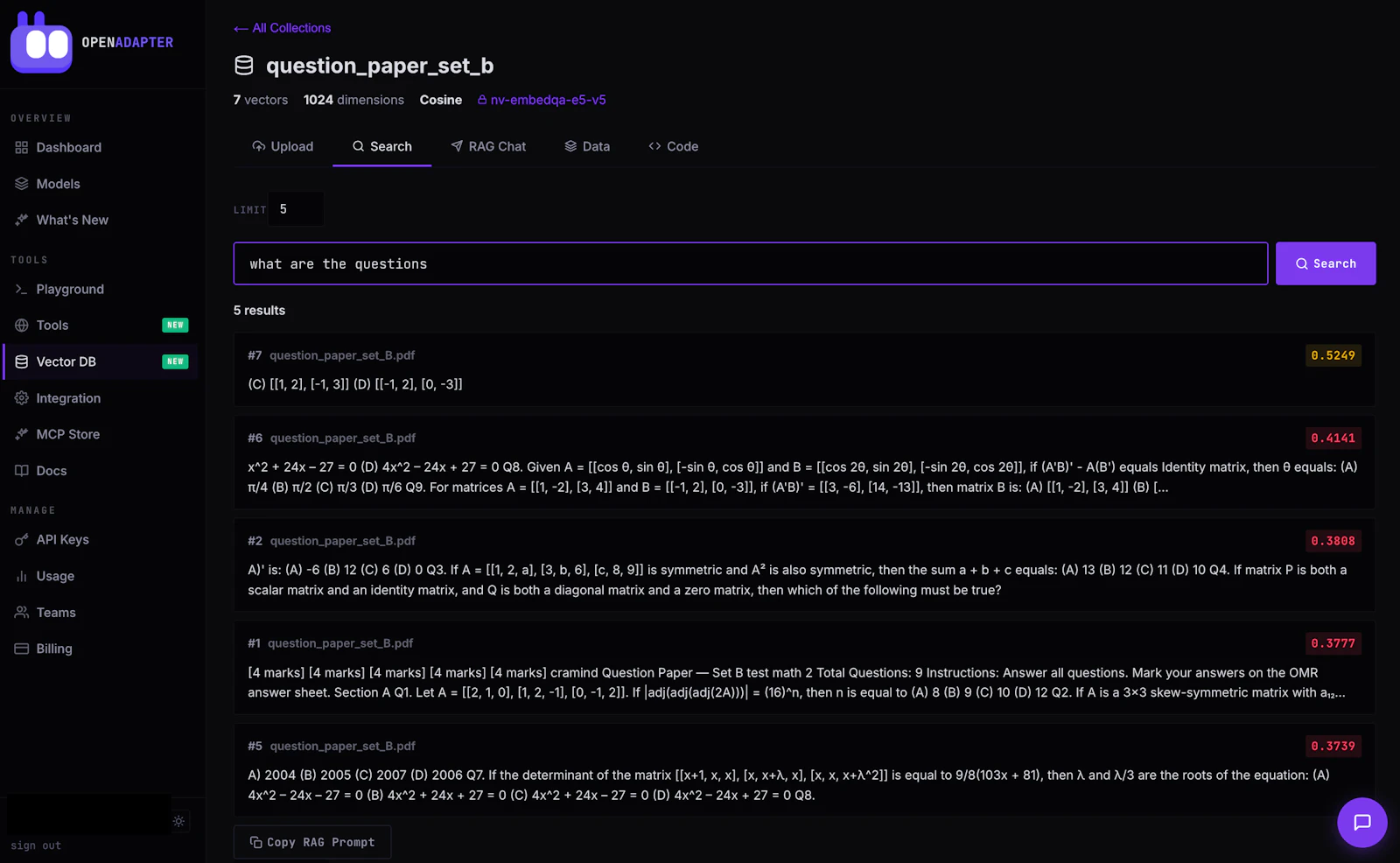Click sign out

click(36, 845)
